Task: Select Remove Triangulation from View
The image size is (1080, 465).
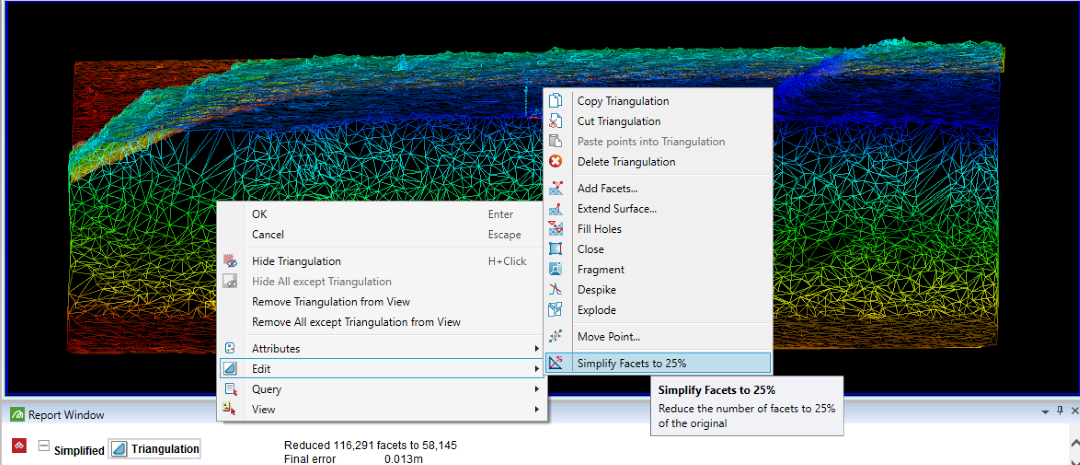Action: coord(330,301)
